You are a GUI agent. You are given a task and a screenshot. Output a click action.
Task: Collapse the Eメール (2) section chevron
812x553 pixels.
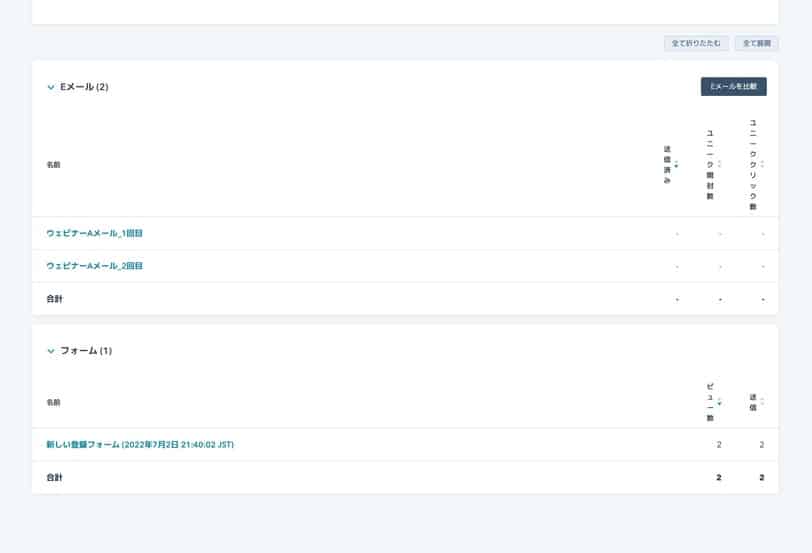(51, 87)
